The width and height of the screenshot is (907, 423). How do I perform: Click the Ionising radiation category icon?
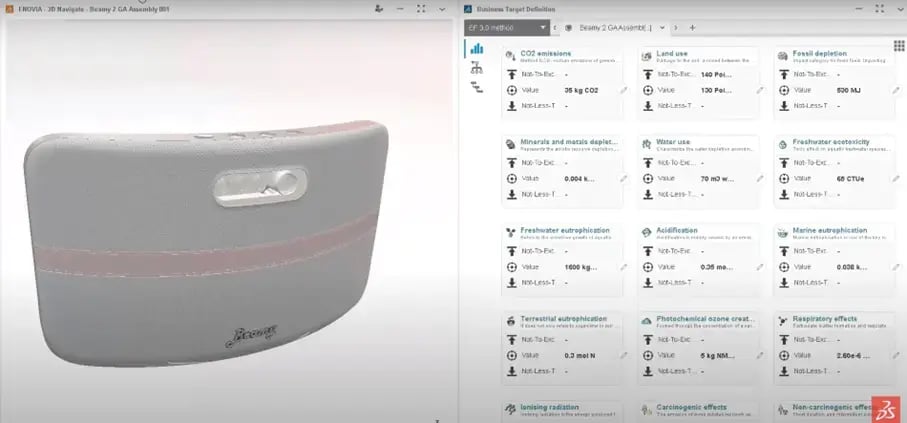coord(511,410)
